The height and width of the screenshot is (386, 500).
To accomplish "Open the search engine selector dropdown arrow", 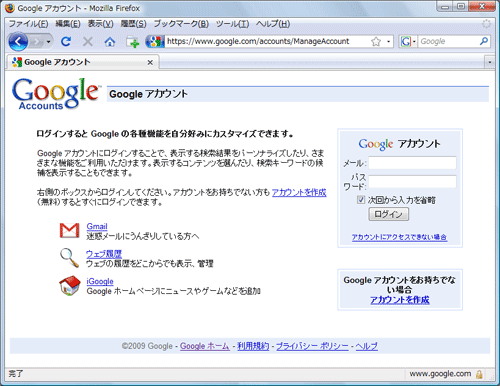I will [414, 42].
